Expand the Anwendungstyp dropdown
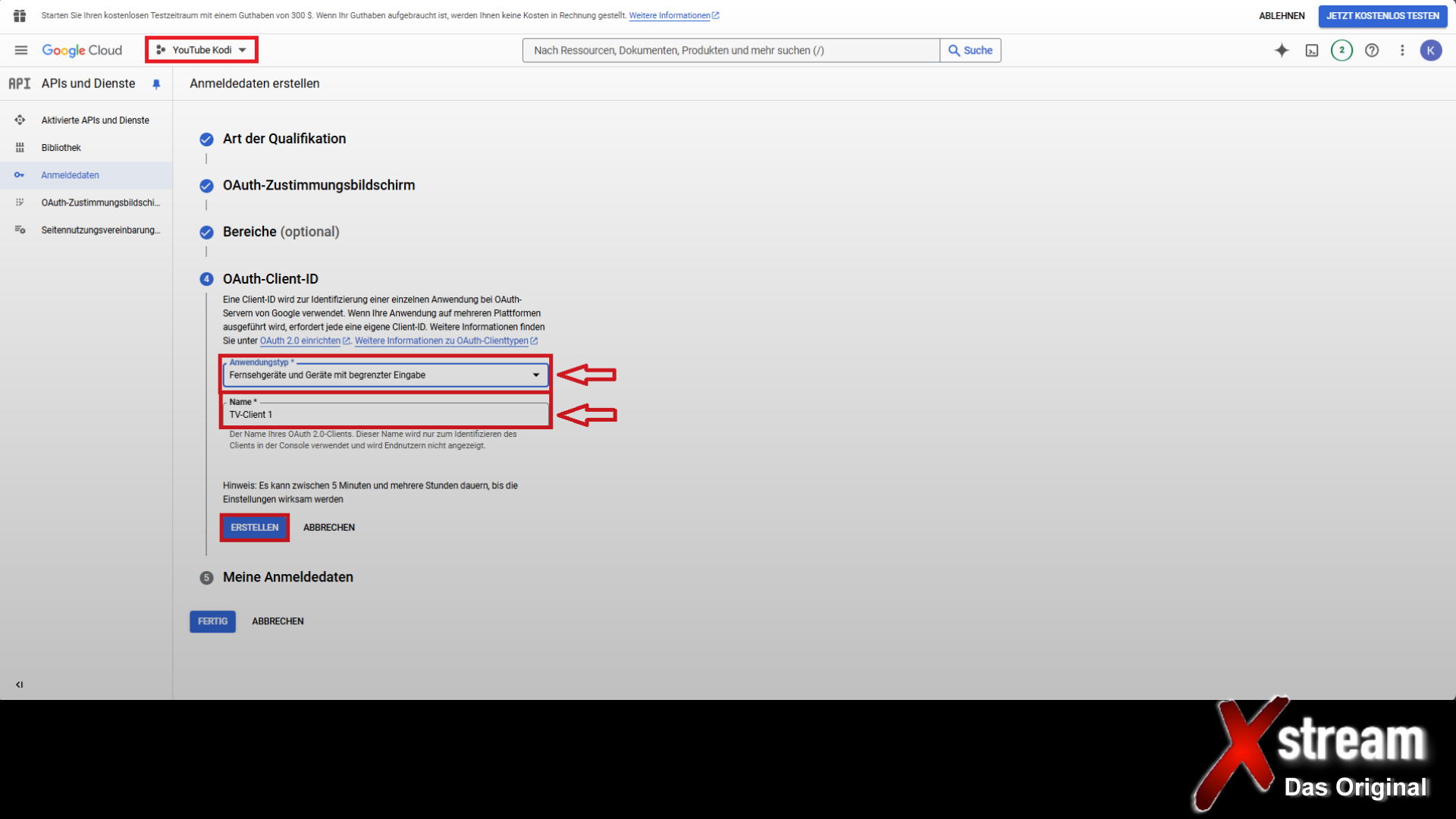The width and height of the screenshot is (1456, 819). (385, 375)
